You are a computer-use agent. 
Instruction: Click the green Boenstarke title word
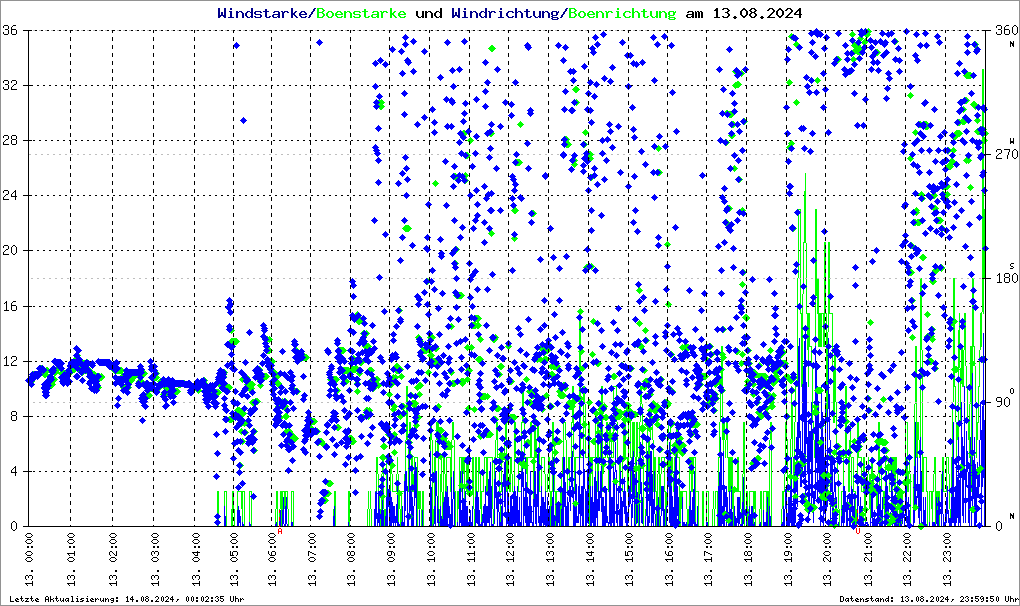click(361, 13)
